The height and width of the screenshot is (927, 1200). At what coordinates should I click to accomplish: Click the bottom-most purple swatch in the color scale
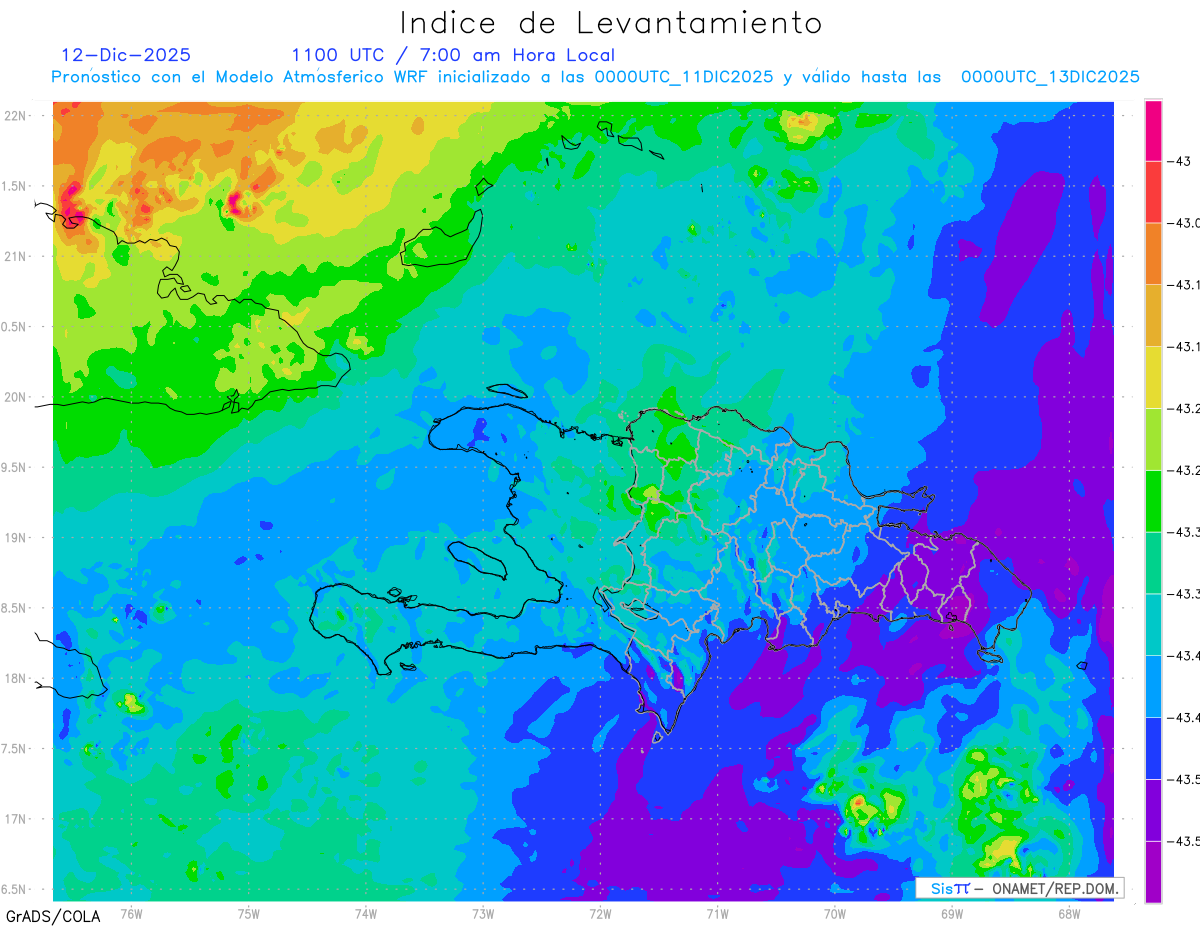click(1153, 872)
